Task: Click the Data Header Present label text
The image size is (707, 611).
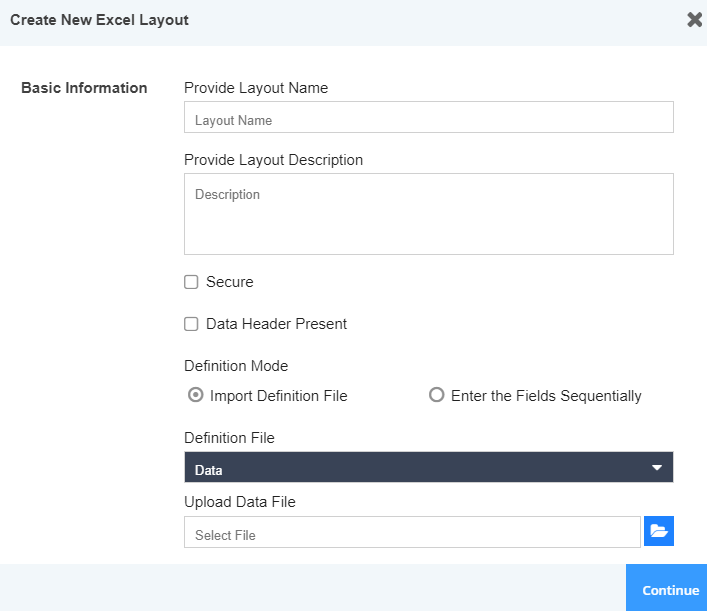Action: (277, 324)
